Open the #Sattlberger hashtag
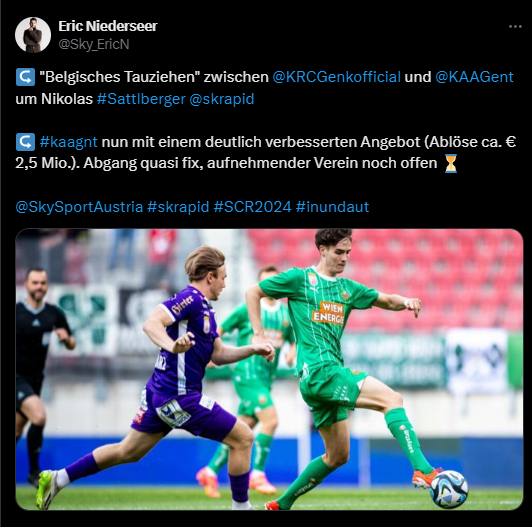 point(141,99)
